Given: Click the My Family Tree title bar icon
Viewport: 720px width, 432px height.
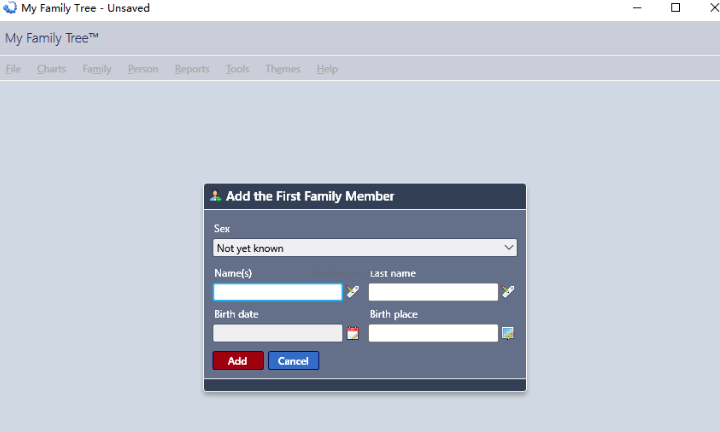Looking at the screenshot, I should tap(10, 8).
